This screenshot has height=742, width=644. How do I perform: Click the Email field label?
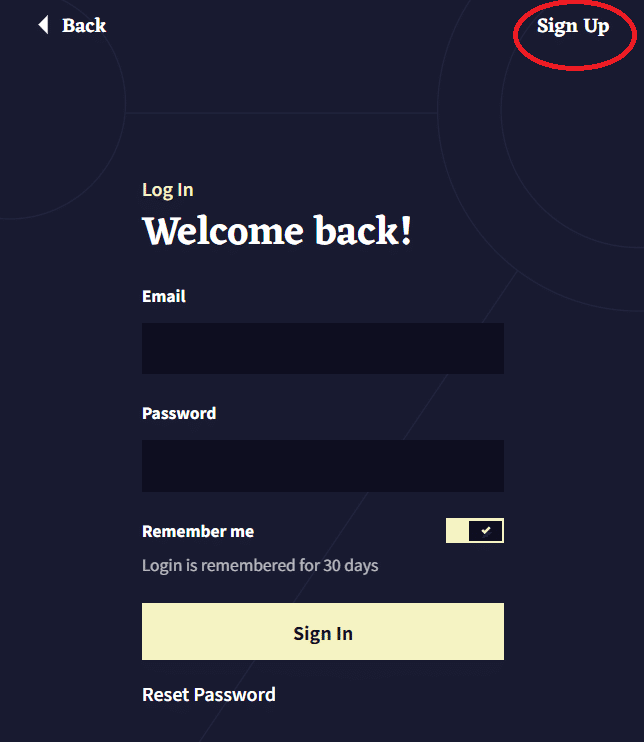click(x=164, y=296)
